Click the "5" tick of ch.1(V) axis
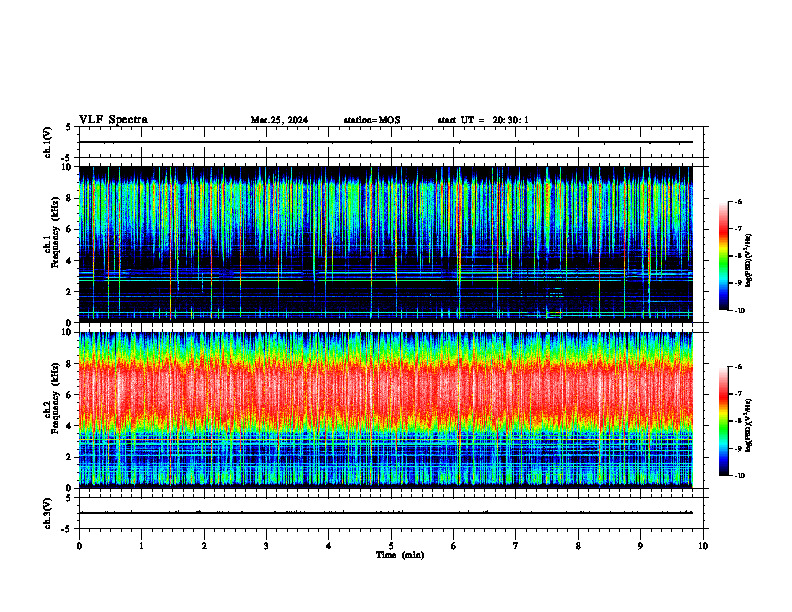This screenshot has height=612, width=792. pos(68,128)
